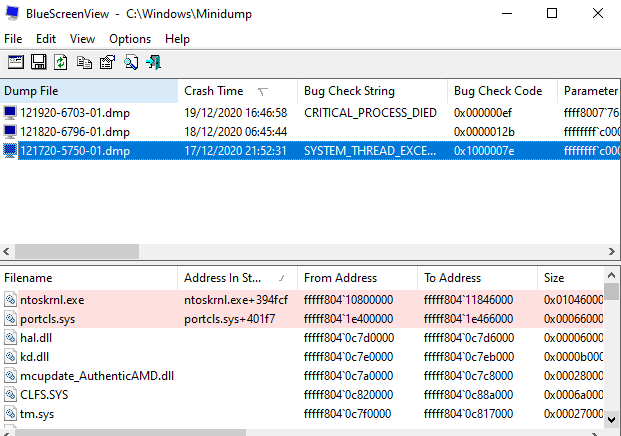
Task: Sort by Address In Stack column header
Action: point(238,278)
